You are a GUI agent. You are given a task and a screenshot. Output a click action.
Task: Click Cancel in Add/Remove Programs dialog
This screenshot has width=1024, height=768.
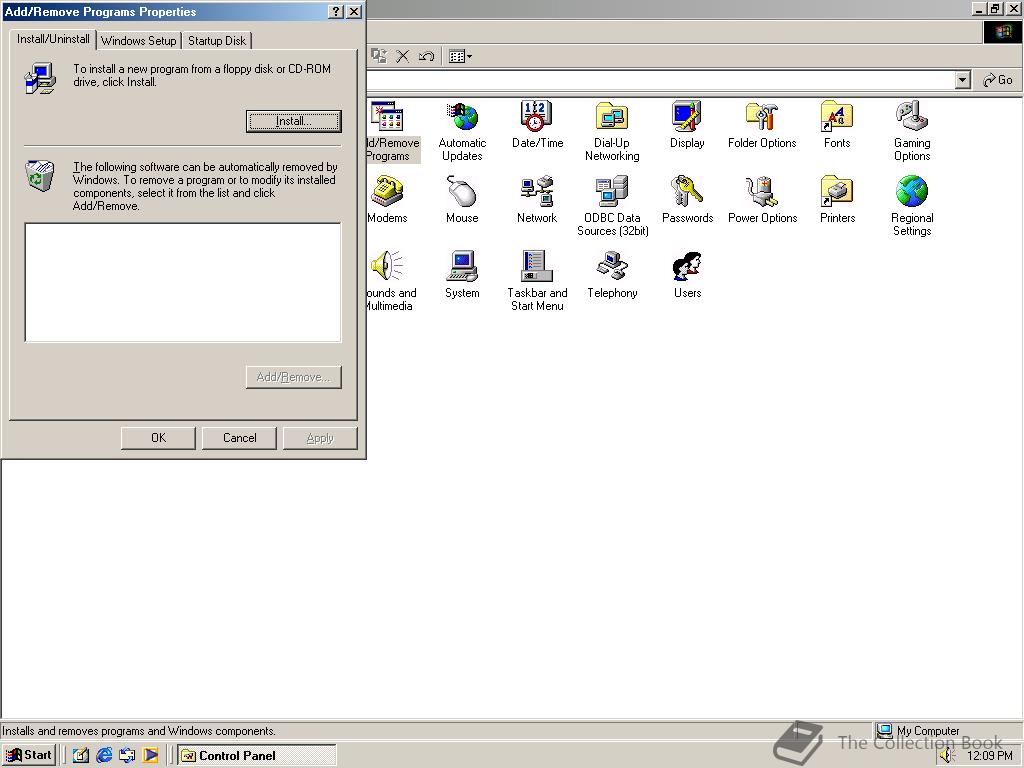(x=239, y=438)
